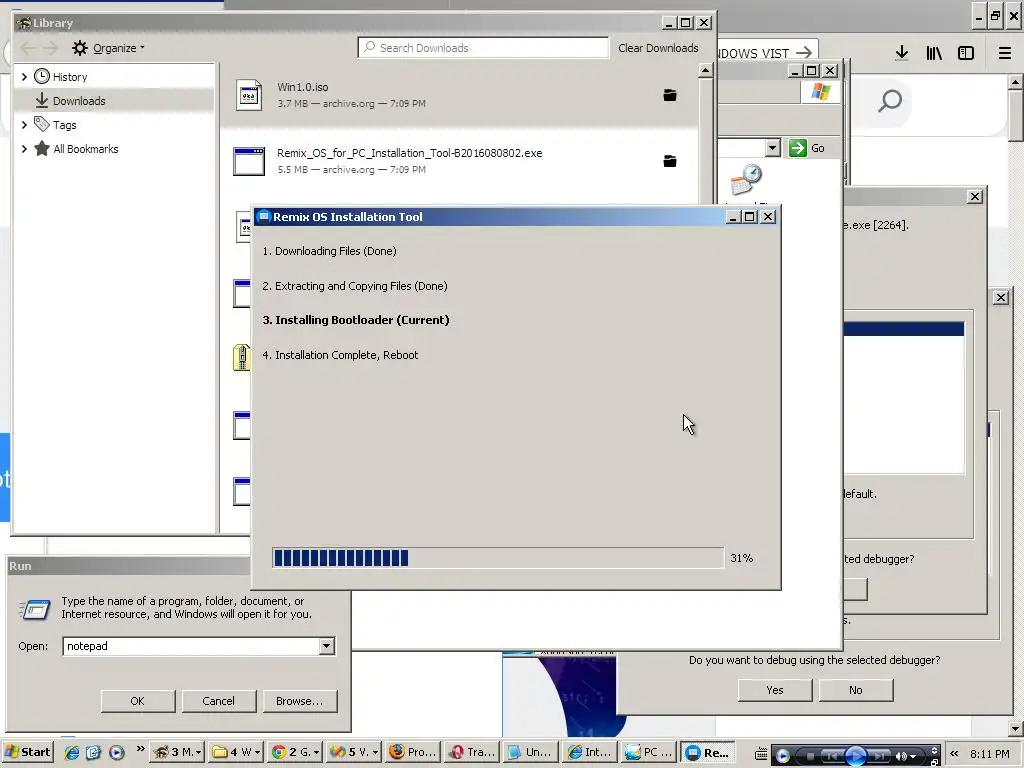
Task: Click the calendar clock icon in Explorer window
Action: point(746,180)
